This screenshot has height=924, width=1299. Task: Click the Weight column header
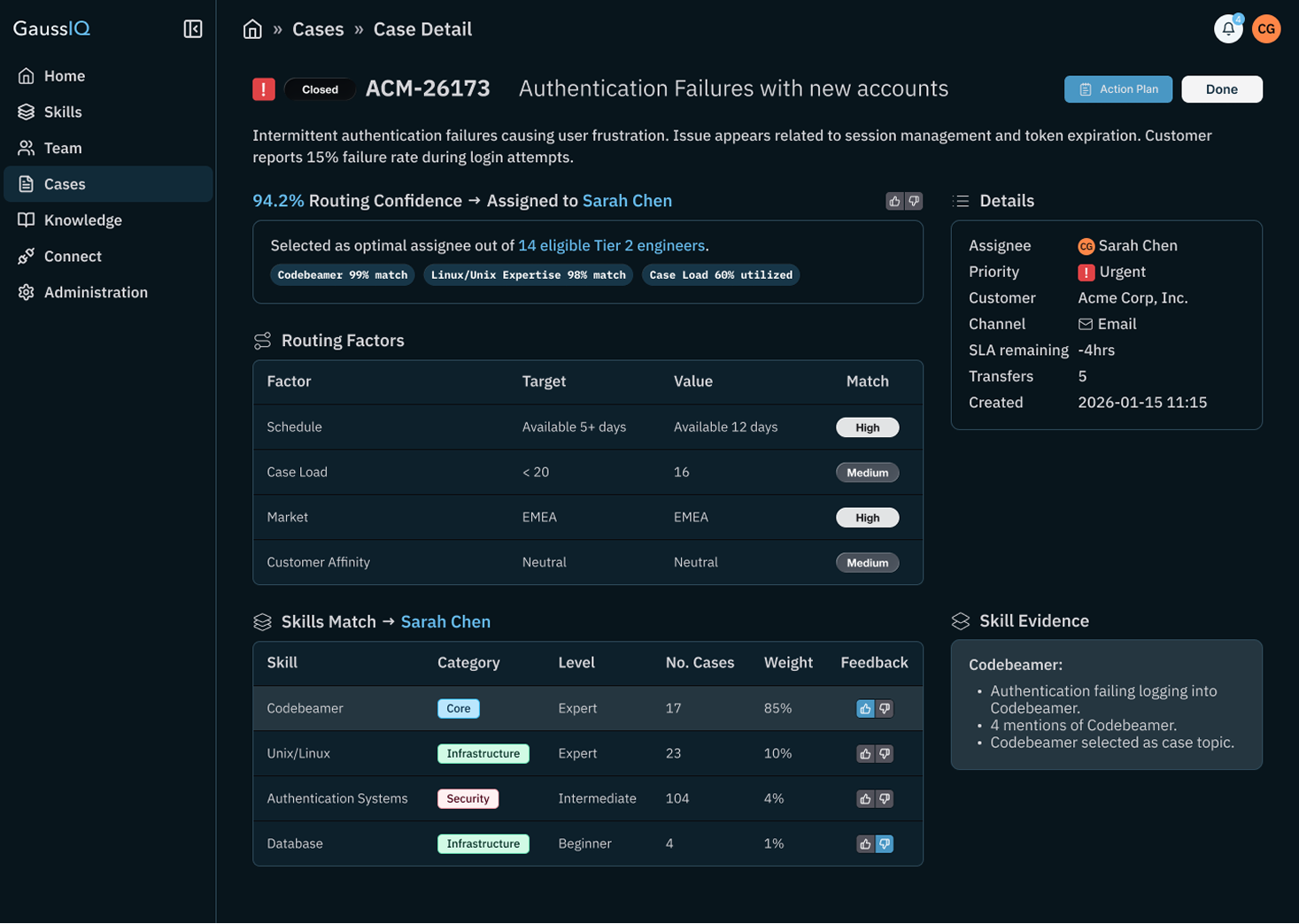coord(788,663)
